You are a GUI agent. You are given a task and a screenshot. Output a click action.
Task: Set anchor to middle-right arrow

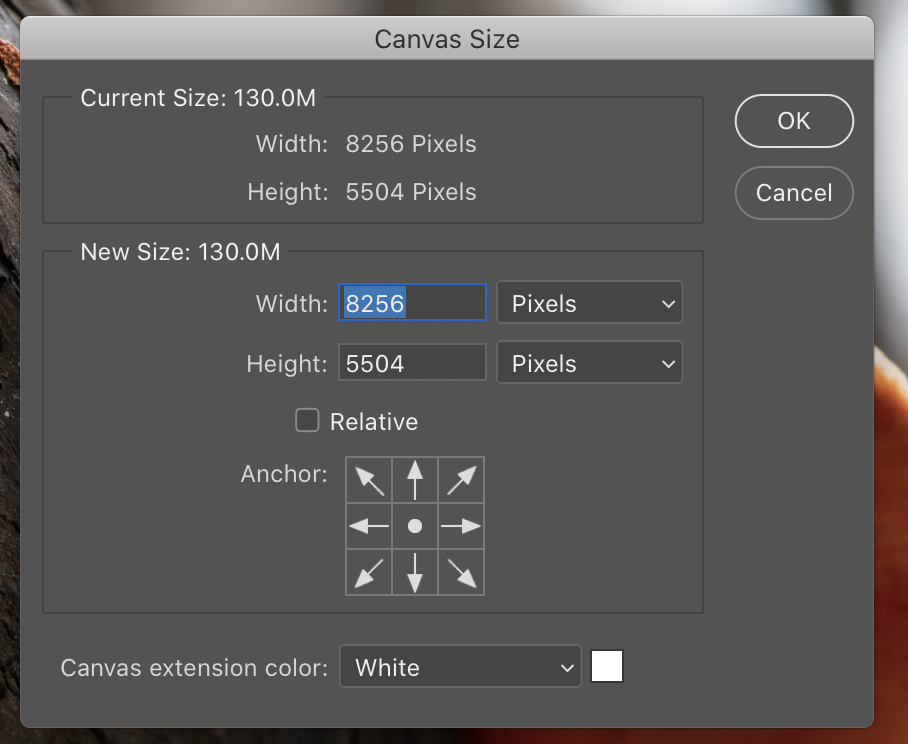461,526
